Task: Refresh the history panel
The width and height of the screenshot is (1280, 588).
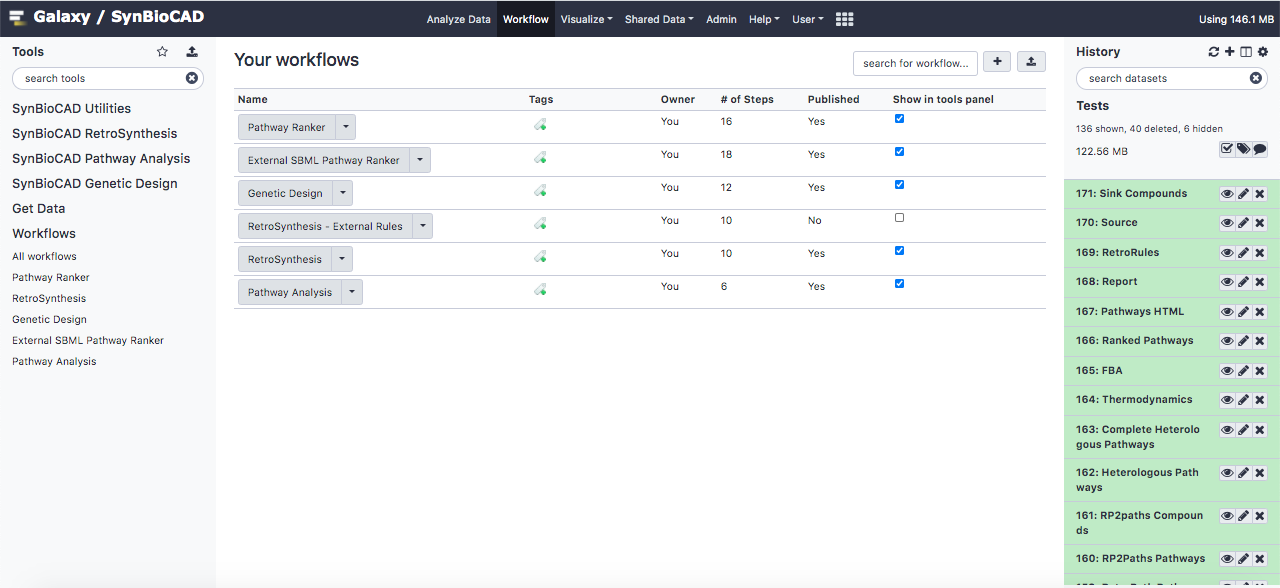Action: [x=1214, y=52]
